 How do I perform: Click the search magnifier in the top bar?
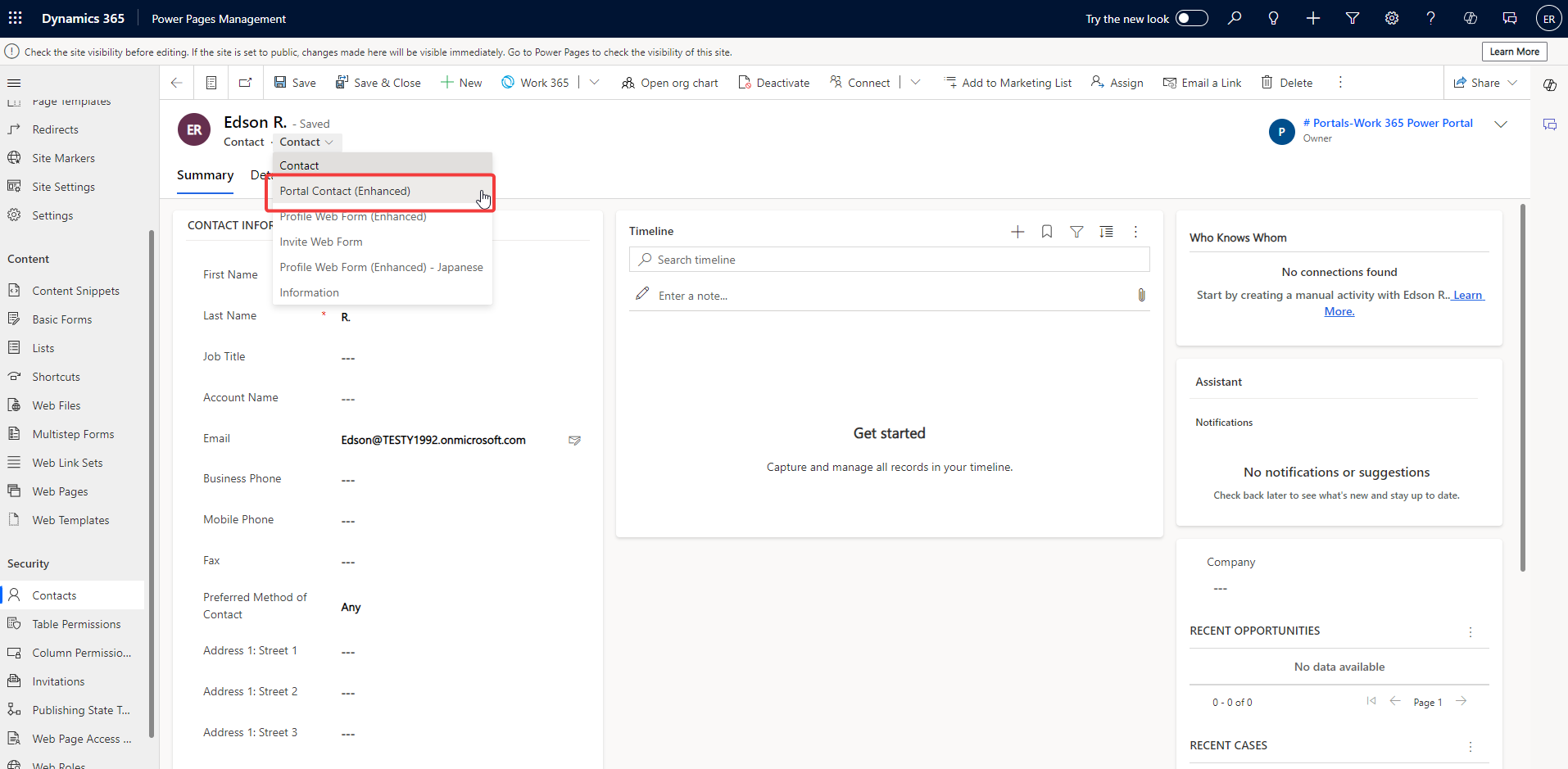1235,18
